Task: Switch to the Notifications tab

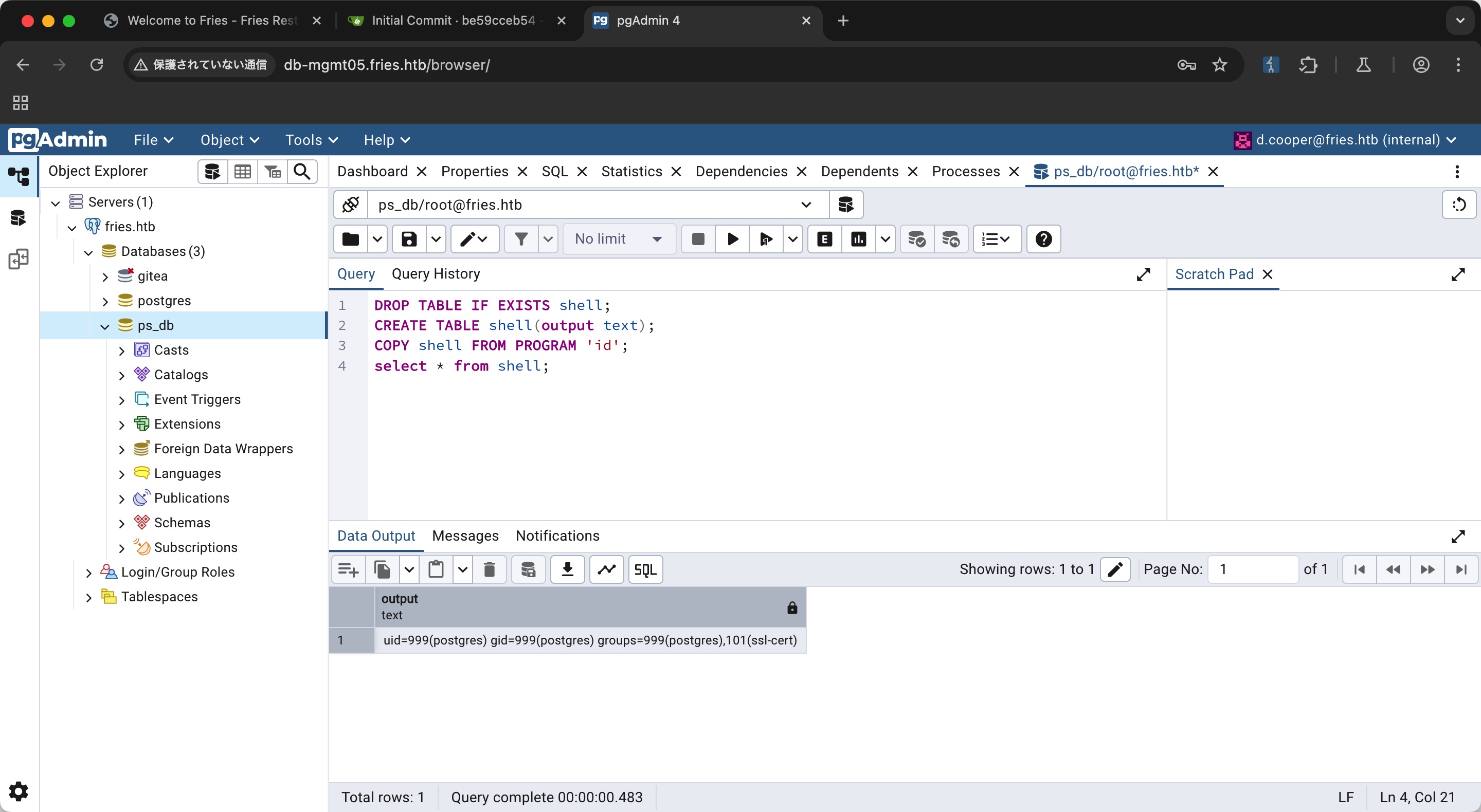Action: click(557, 536)
